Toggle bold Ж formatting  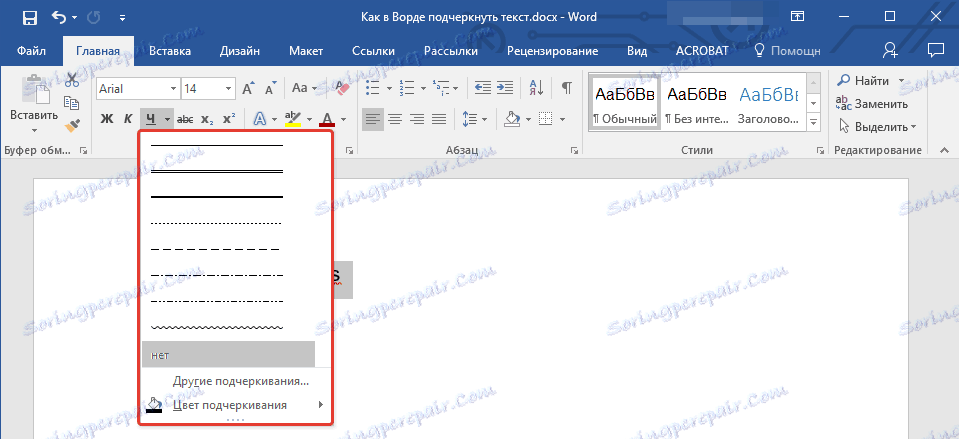coord(107,119)
